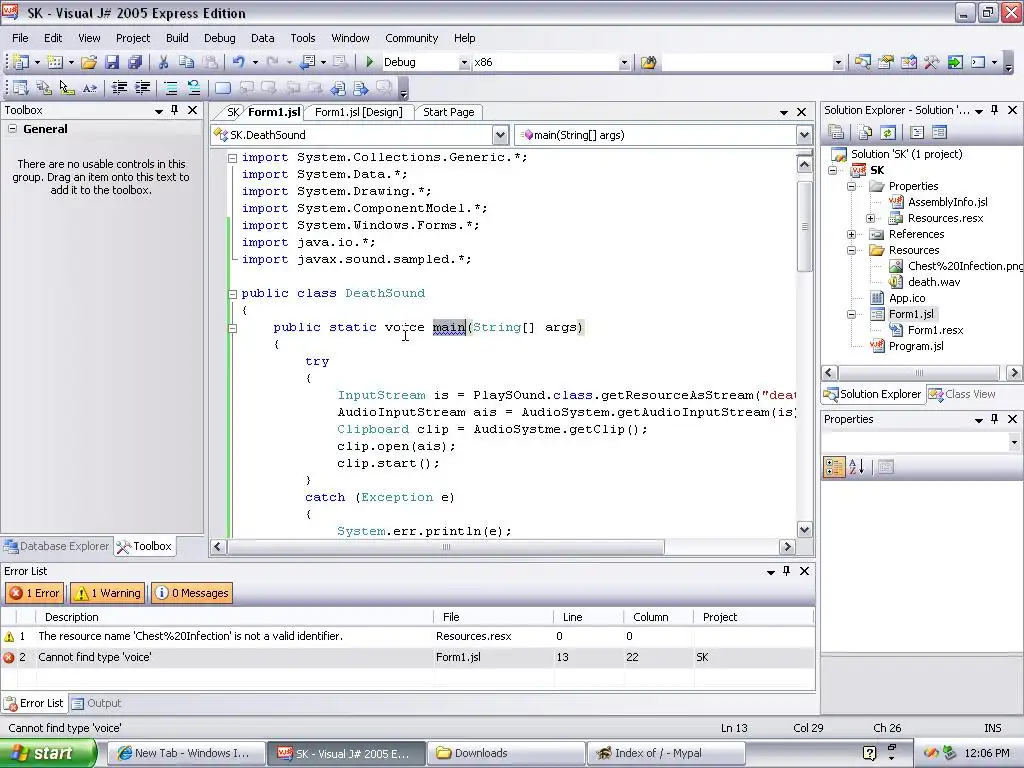Collapse the General group in Toolbox

click(x=12, y=129)
